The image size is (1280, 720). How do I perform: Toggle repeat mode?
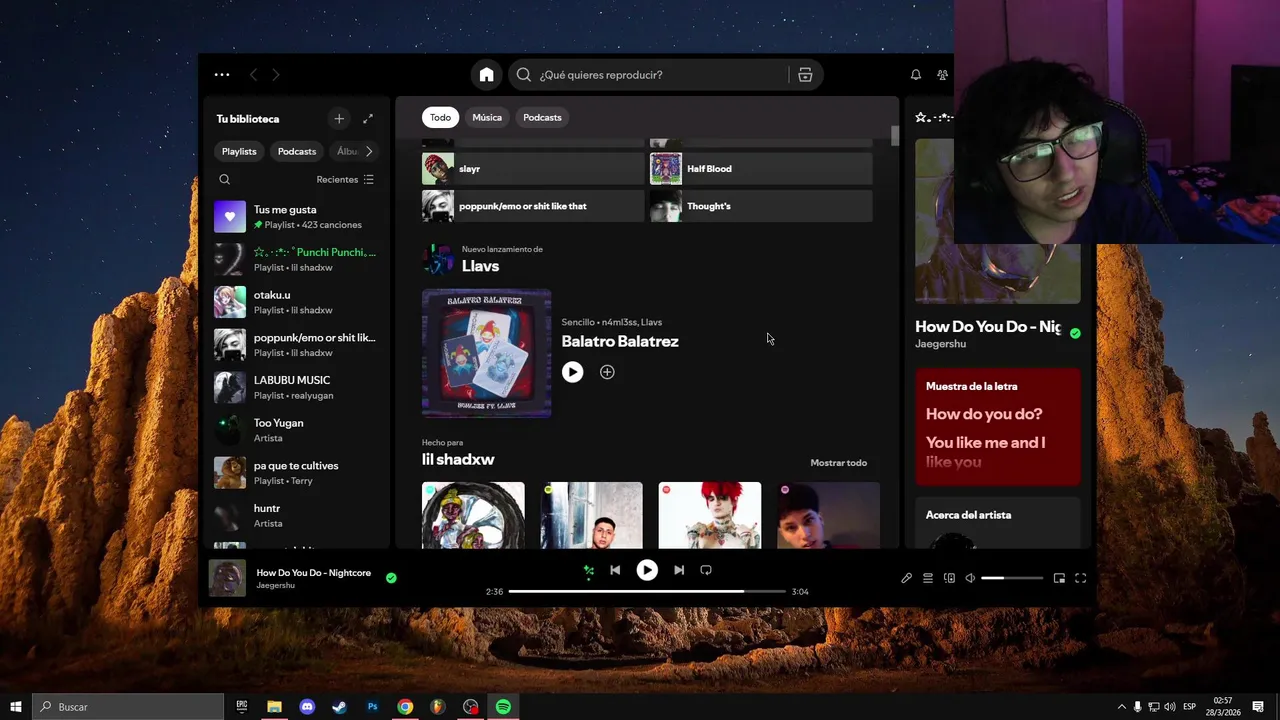click(706, 570)
